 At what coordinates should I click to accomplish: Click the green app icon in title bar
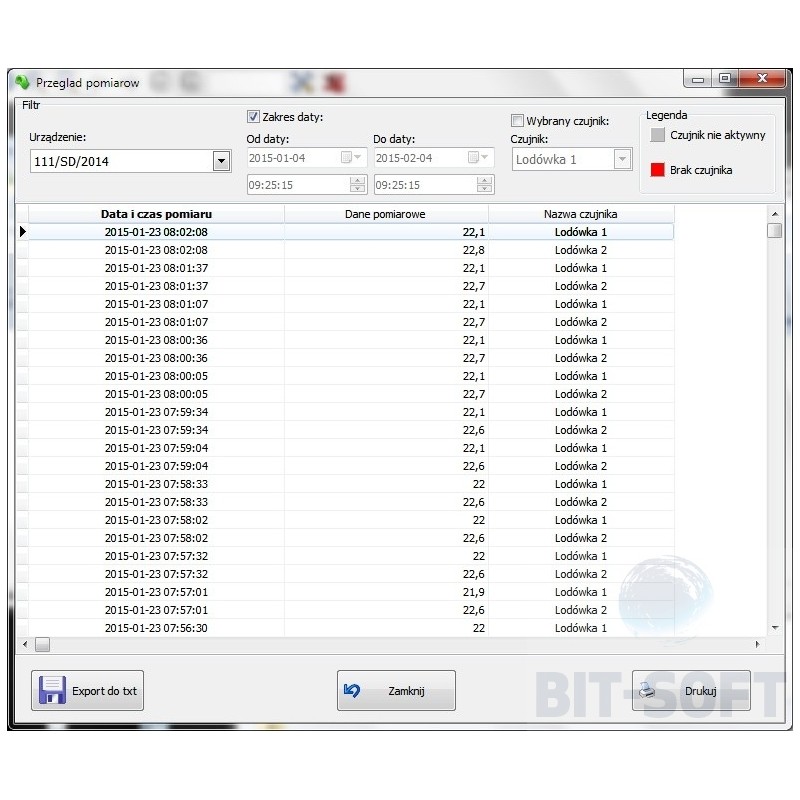click(x=22, y=82)
